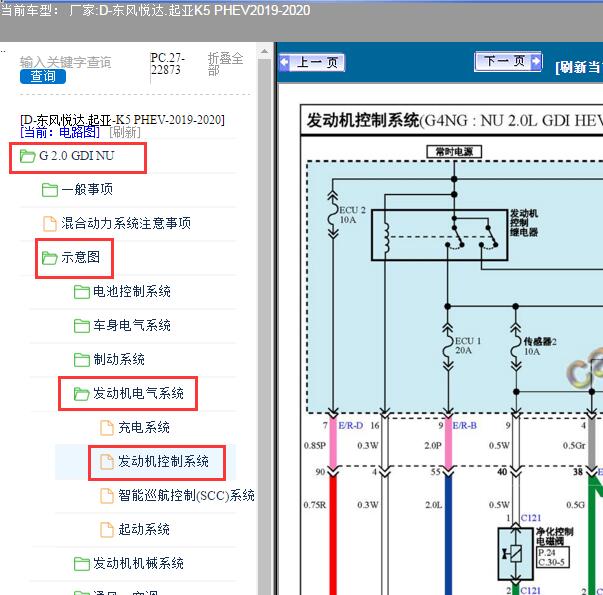Image resolution: width=603 pixels, height=595 pixels.
Task: Click the 查询 search button
Action: 43,76
